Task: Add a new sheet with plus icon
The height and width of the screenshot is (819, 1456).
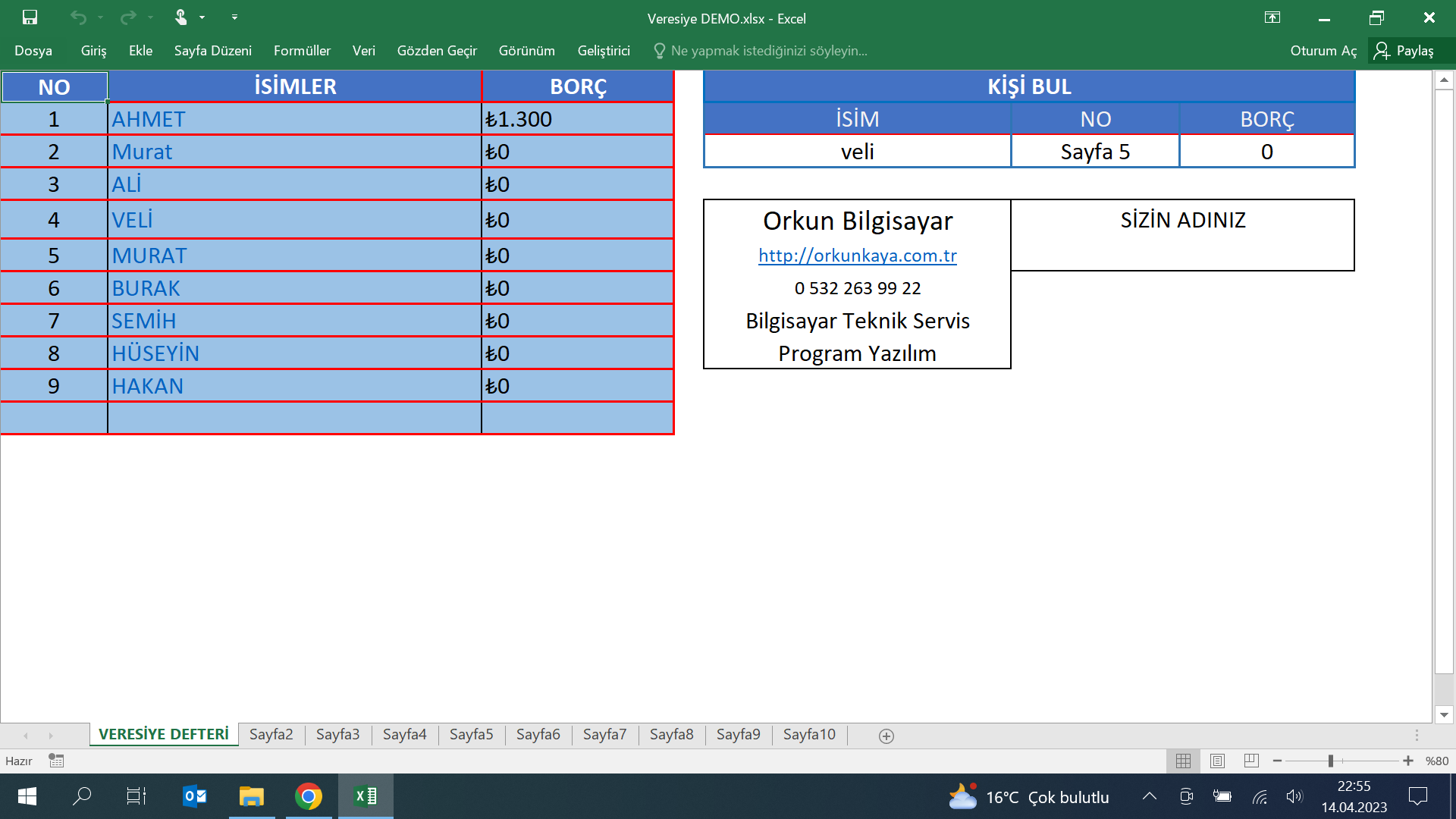Action: 886,736
